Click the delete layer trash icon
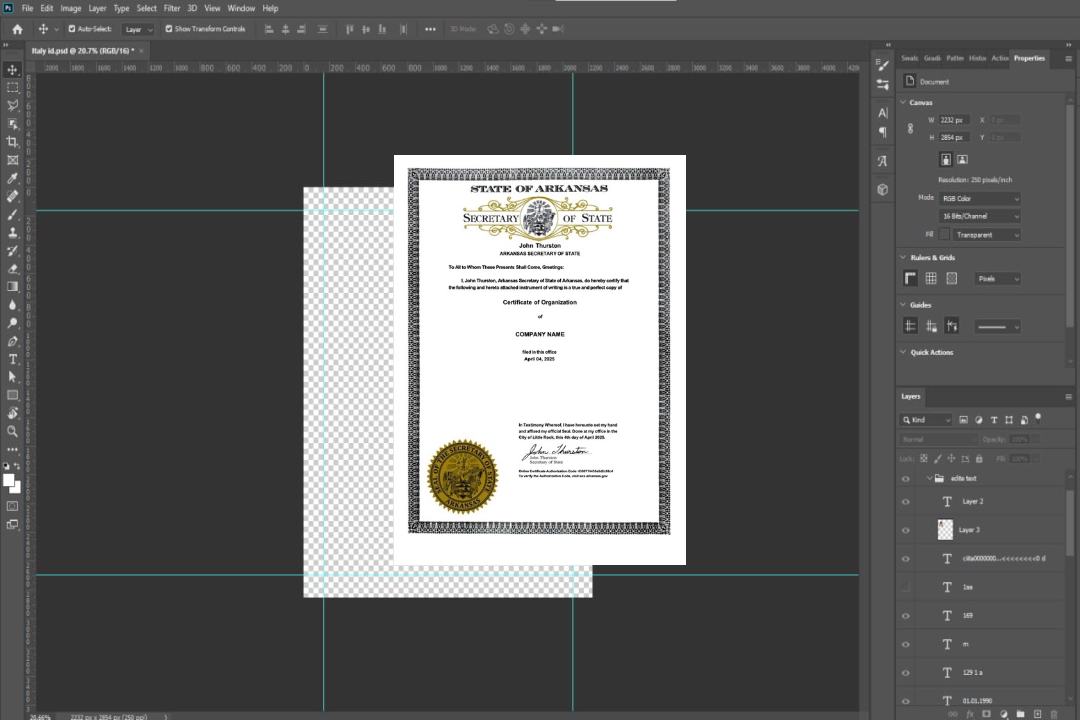1080x720 pixels. click(x=1054, y=714)
